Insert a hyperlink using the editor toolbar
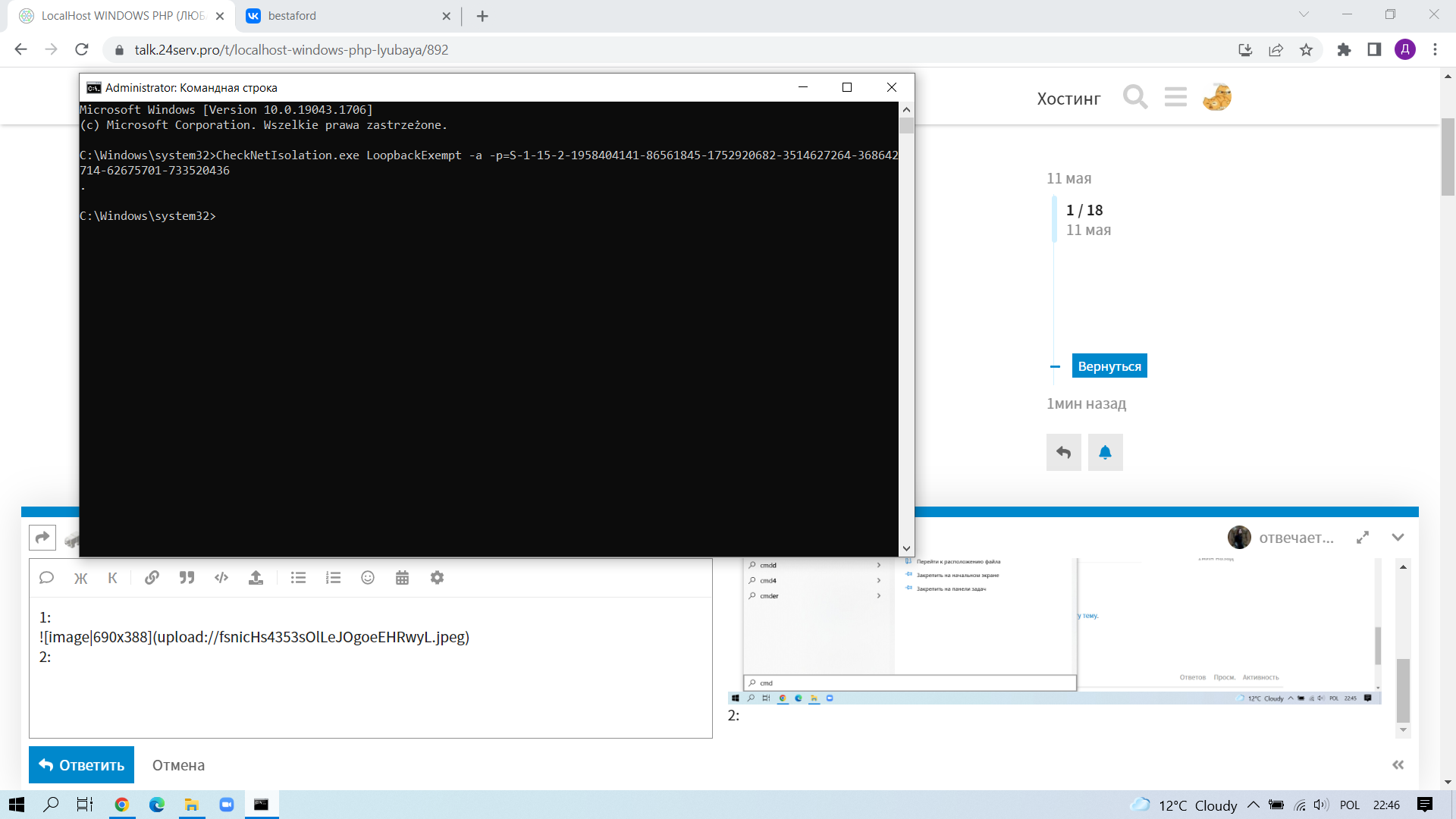 pyautogui.click(x=152, y=578)
